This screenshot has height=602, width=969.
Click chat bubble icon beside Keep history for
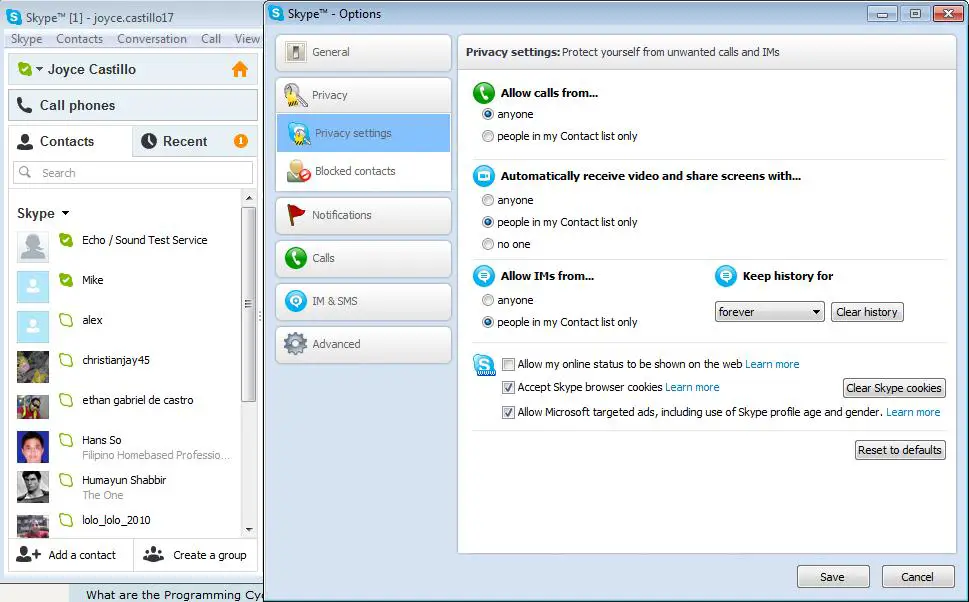[726, 276]
